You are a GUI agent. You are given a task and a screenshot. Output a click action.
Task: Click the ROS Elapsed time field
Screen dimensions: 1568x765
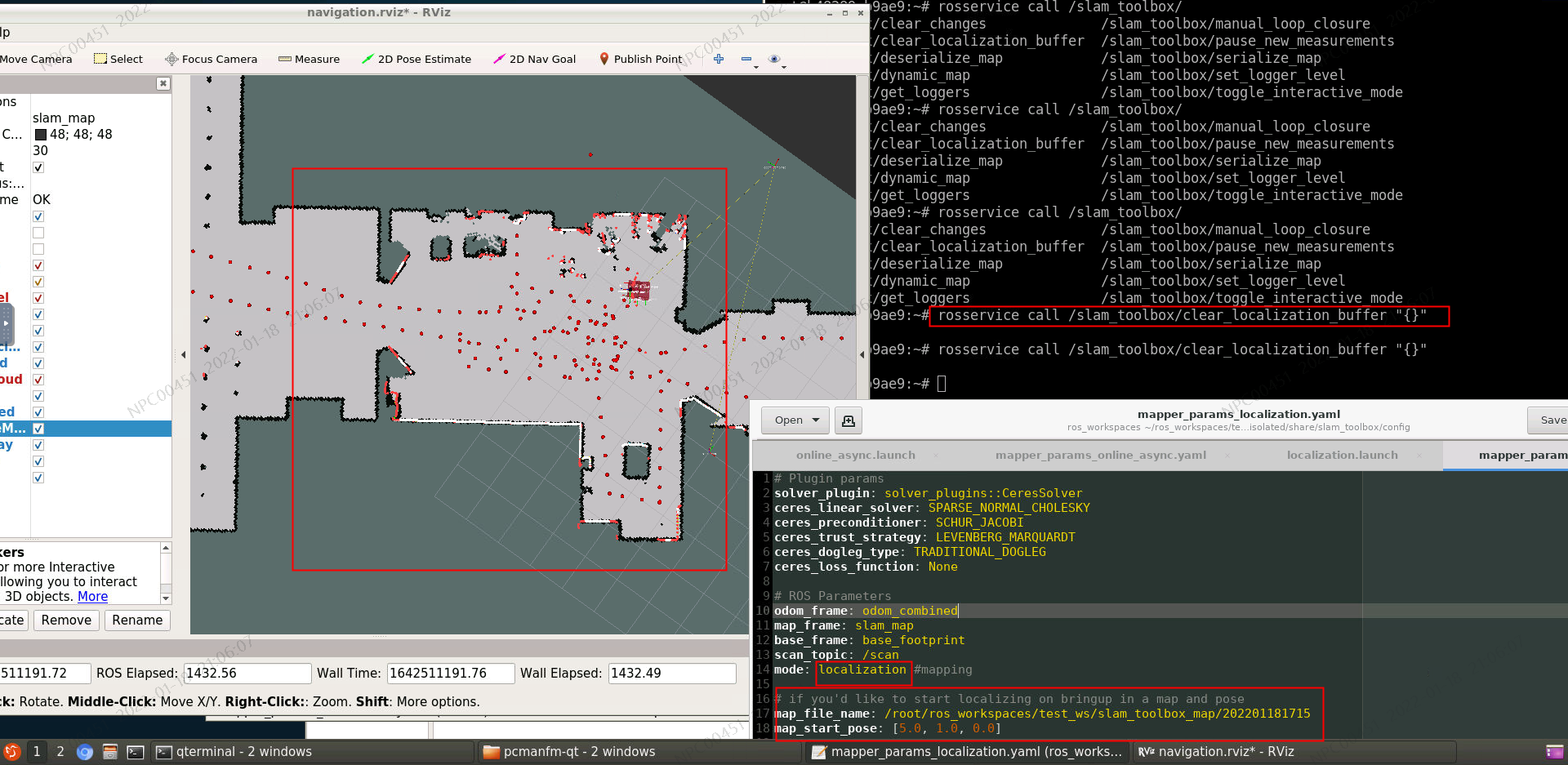click(247, 674)
